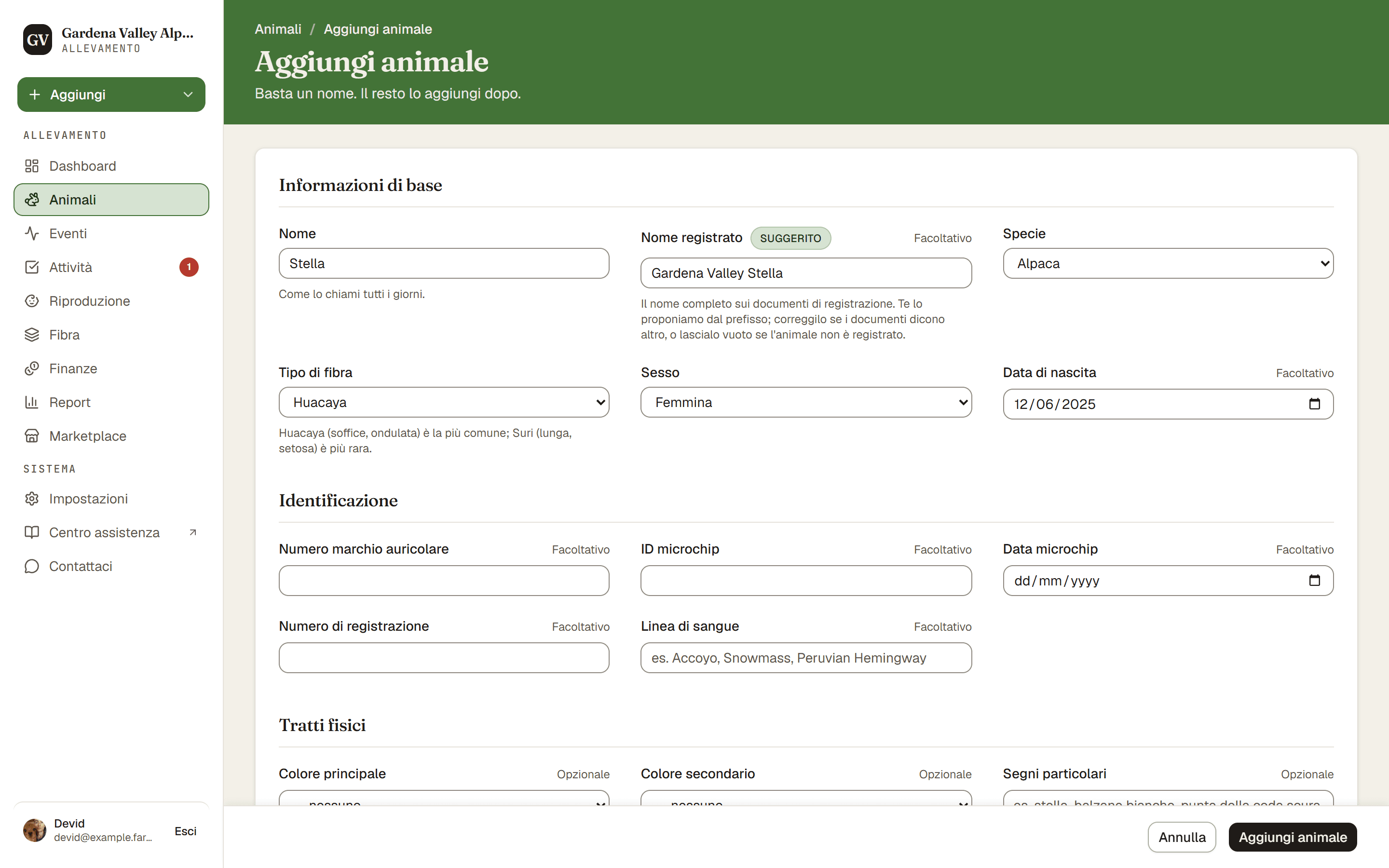Click the Nome field containing Stella
The image size is (1389, 868).
click(x=444, y=263)
